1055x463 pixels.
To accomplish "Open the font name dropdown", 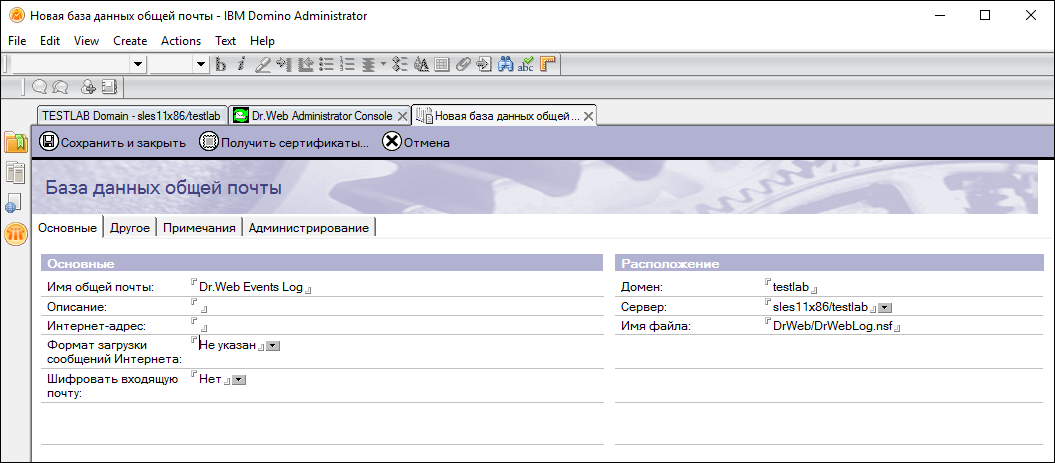I will coord(139,64).
